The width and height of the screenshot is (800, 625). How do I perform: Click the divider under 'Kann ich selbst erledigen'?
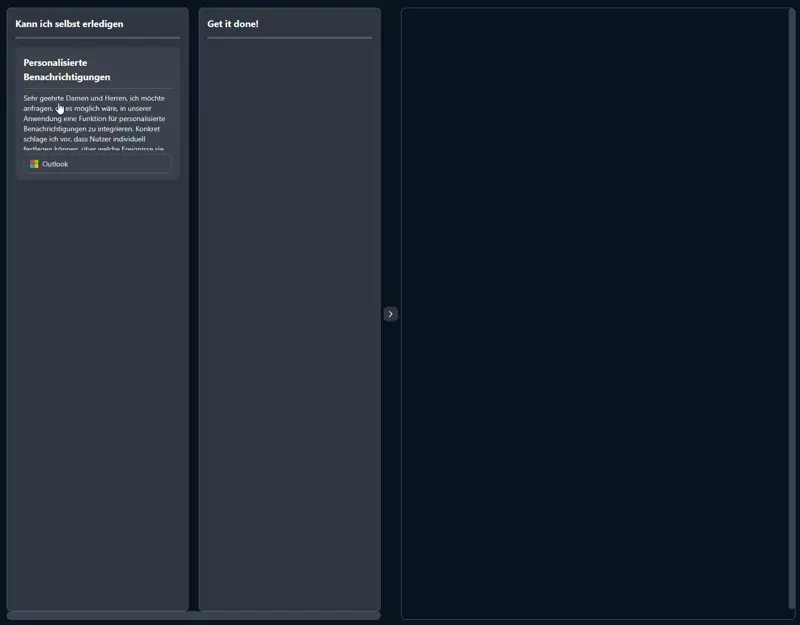(97, 38)
